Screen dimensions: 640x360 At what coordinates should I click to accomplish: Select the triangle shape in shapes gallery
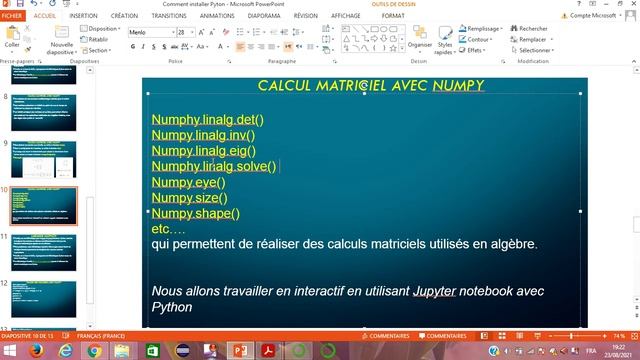(x=346, y=39)
